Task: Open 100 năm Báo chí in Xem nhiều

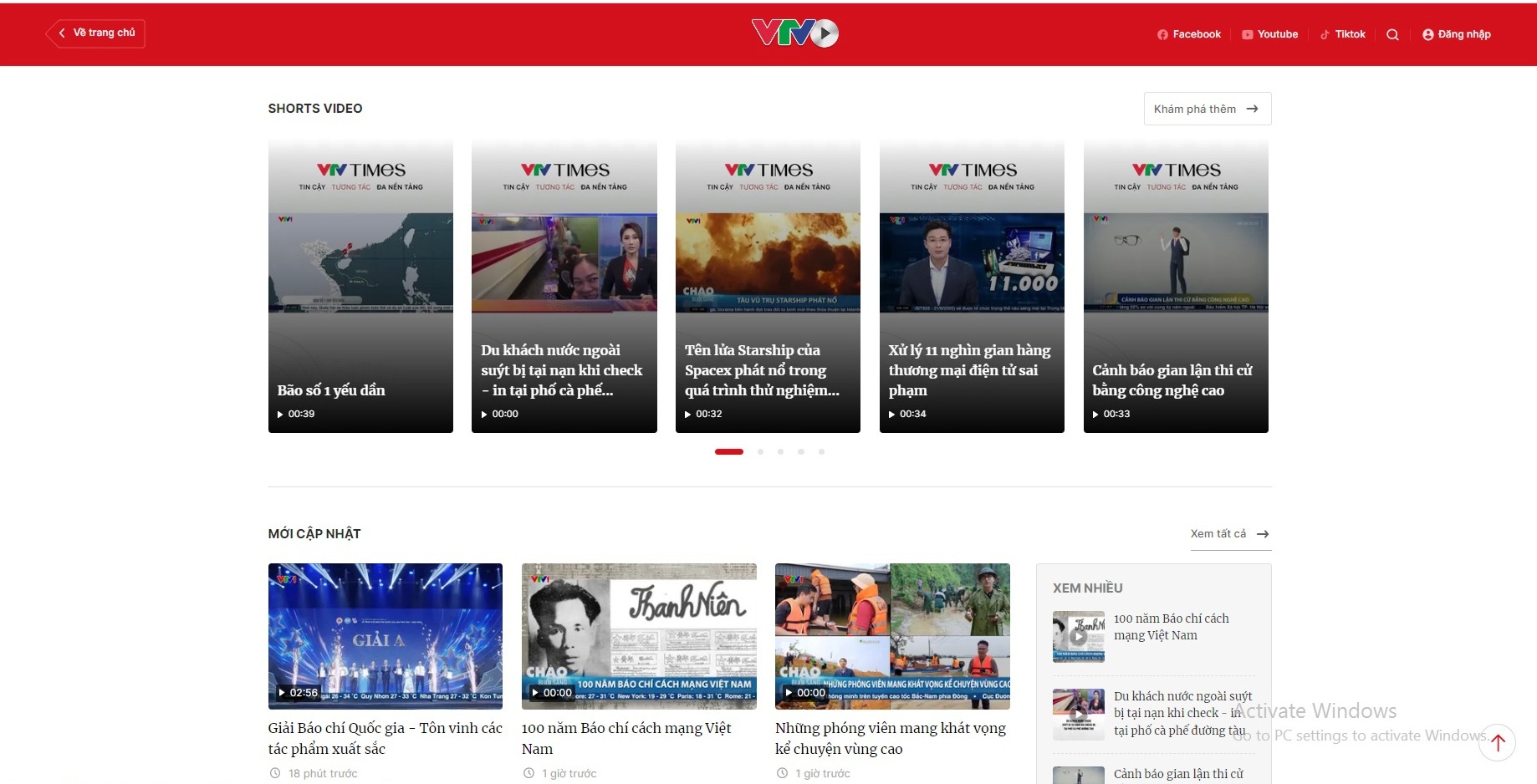Action: tap(1171, 627)
